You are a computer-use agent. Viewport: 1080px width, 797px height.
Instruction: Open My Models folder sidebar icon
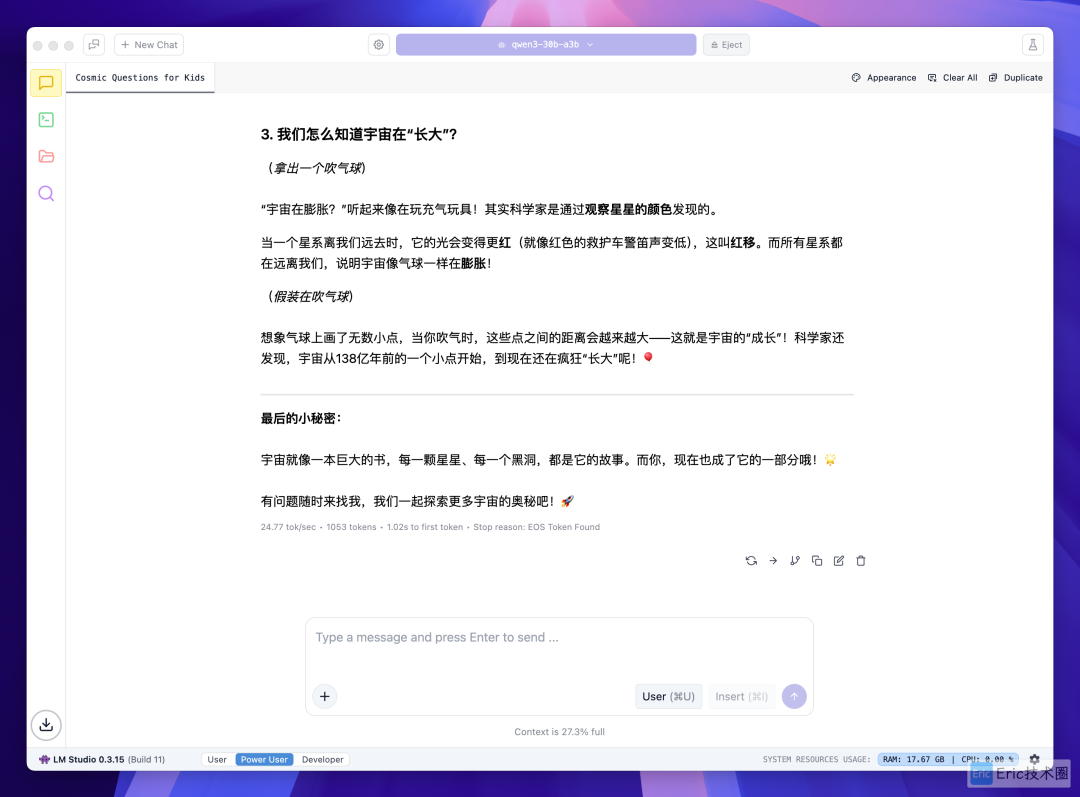(46, 156)
